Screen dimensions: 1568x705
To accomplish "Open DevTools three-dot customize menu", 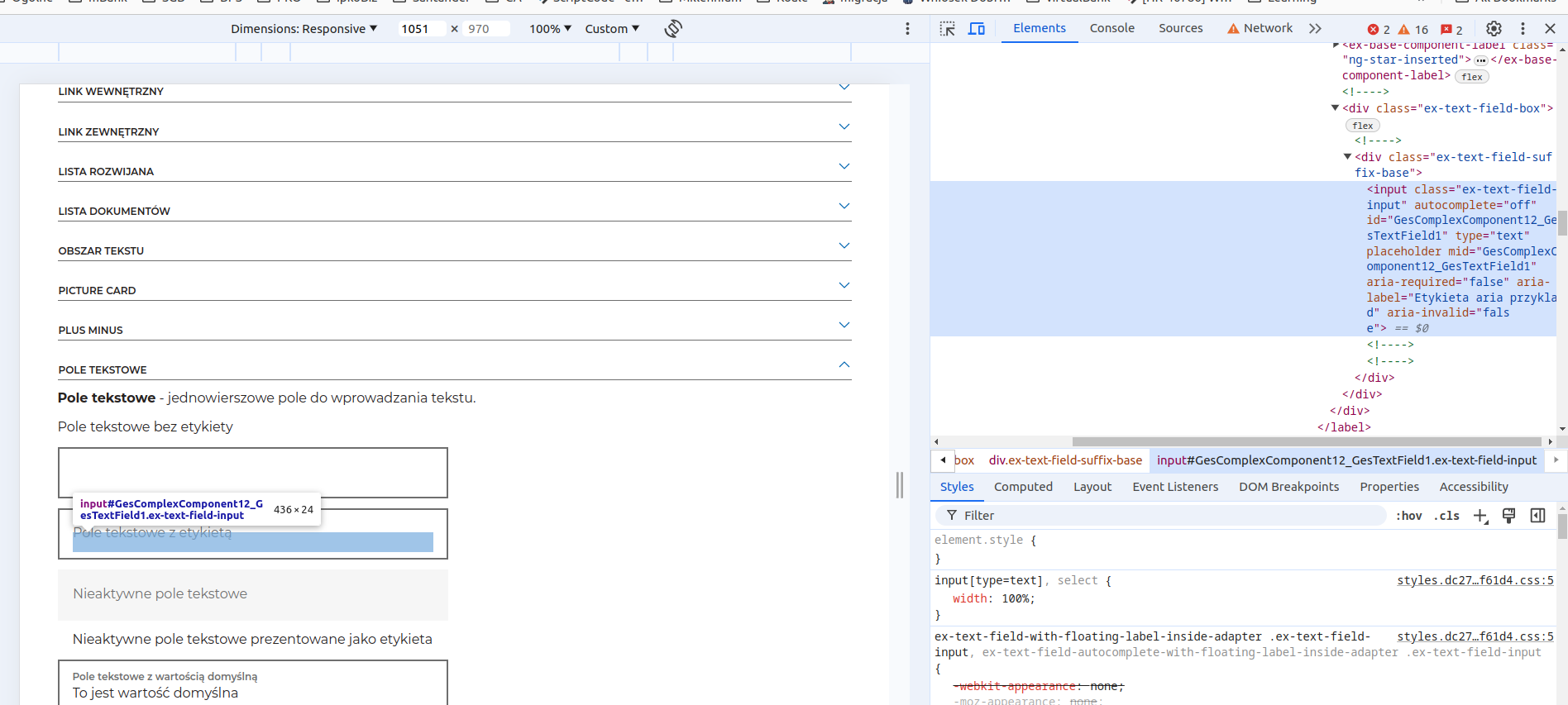I will click(x=1523, y=29).
